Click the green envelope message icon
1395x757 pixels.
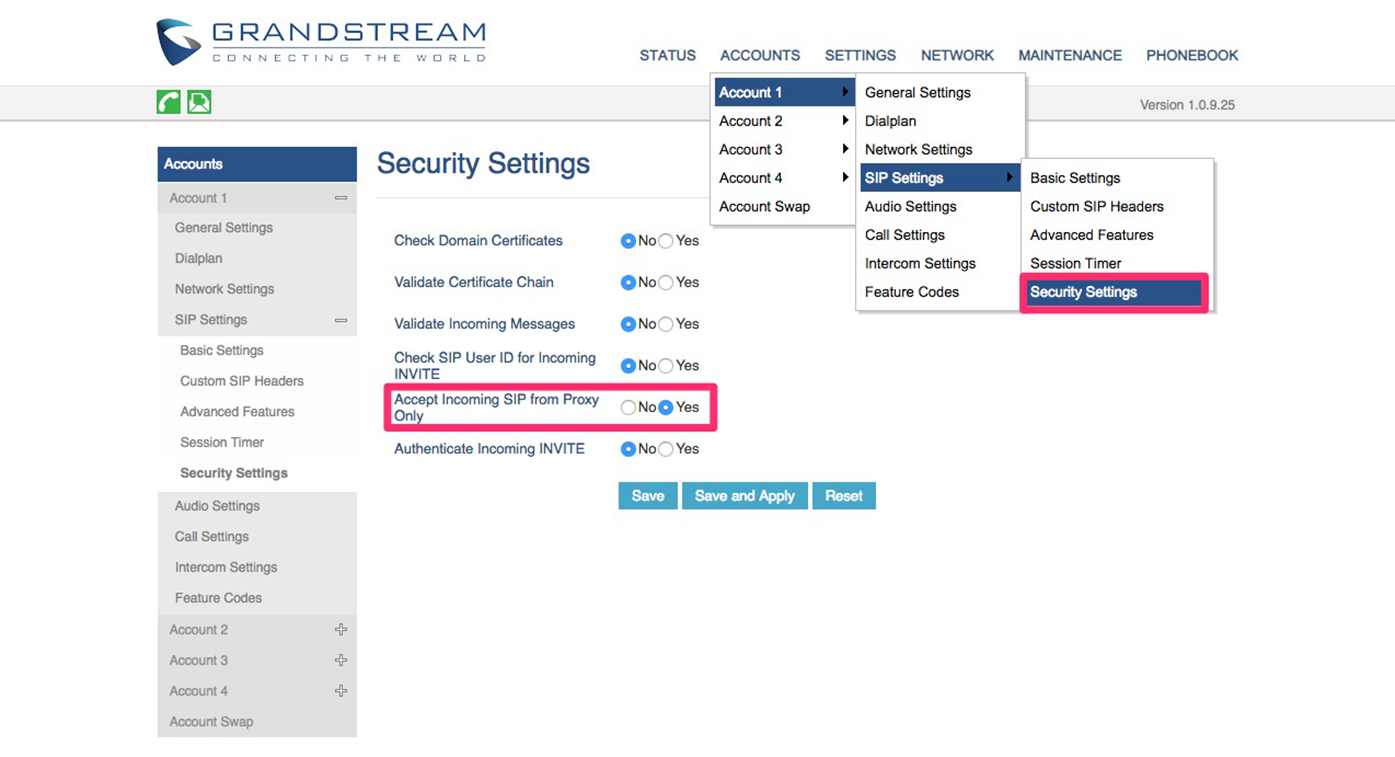coord(199,102)
